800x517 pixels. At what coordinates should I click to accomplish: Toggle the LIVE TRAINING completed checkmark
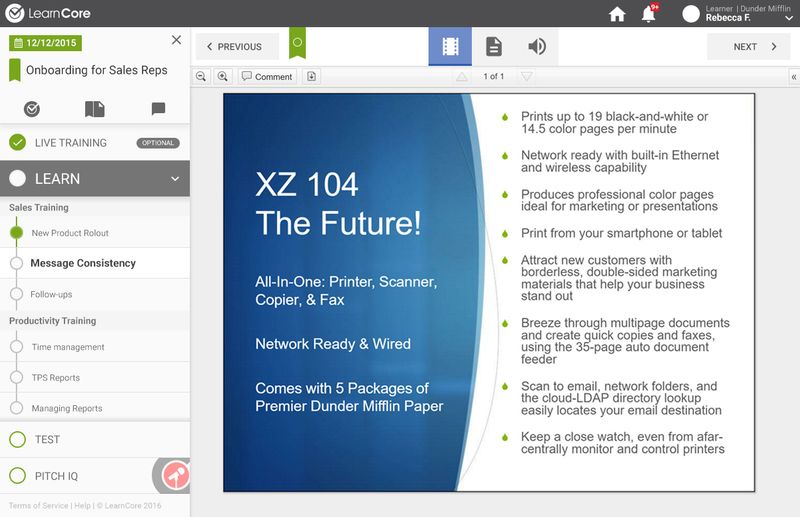click(17, 142)
